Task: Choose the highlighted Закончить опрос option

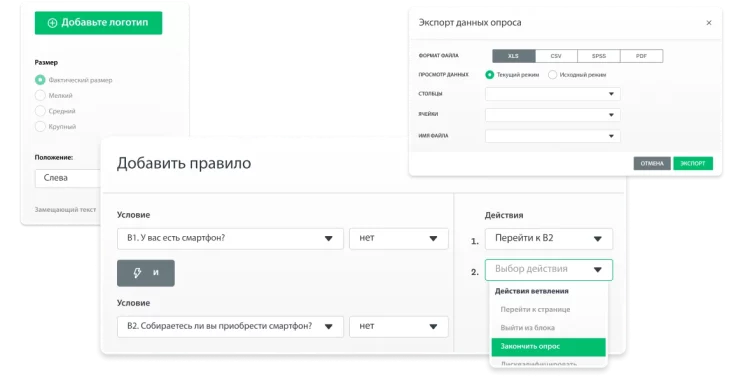Action: (549, 346)
